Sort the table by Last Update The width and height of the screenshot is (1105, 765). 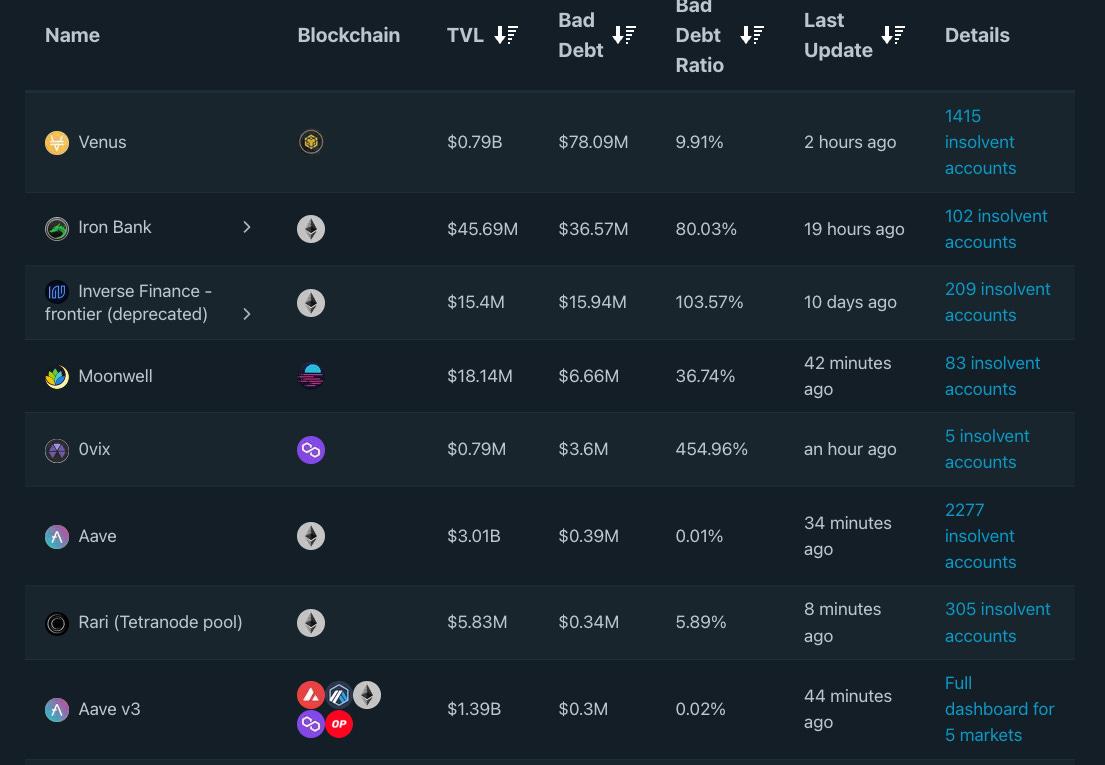pyautogui.click(x=893, y=35)
